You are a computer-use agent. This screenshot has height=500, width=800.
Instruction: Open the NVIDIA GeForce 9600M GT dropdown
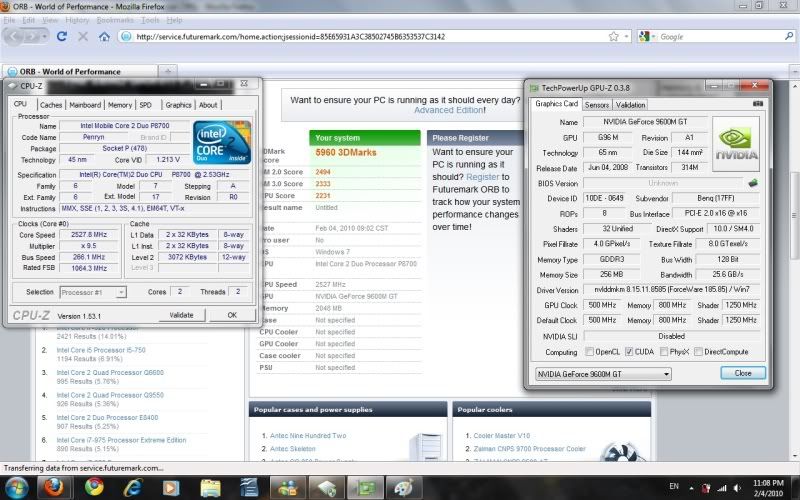click(x=603, y=374)
